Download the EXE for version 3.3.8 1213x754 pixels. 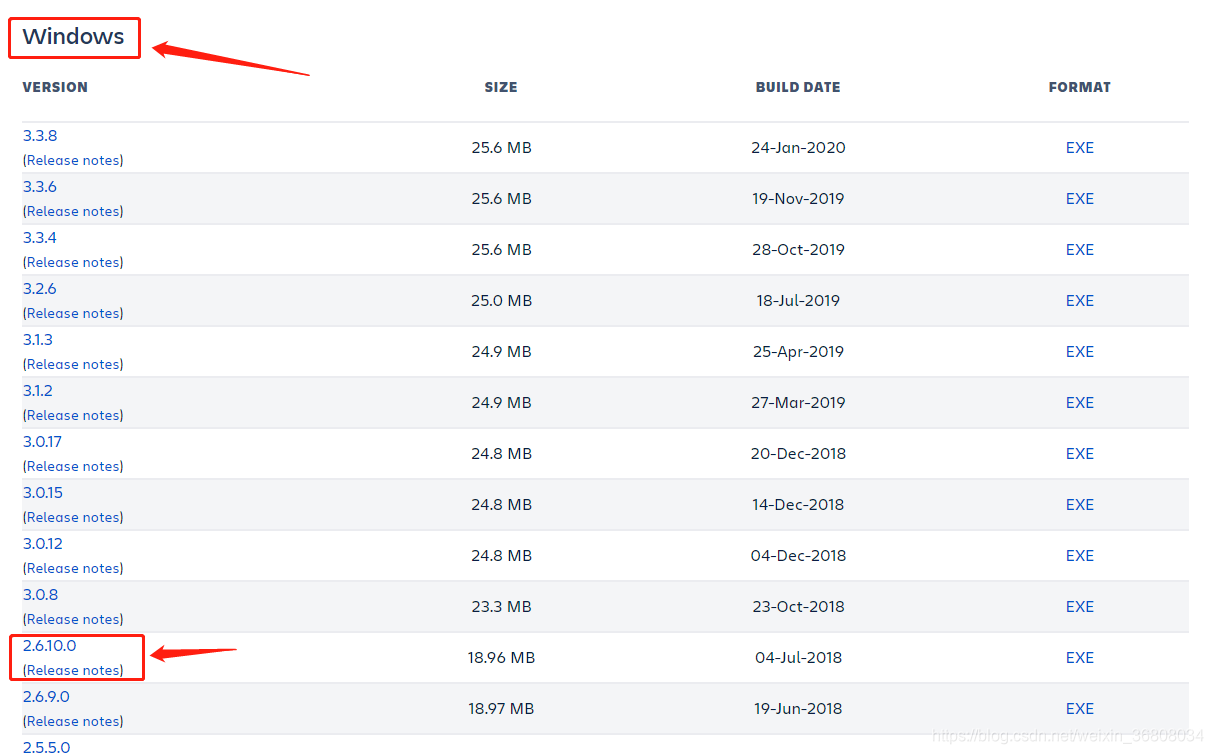1080,147
